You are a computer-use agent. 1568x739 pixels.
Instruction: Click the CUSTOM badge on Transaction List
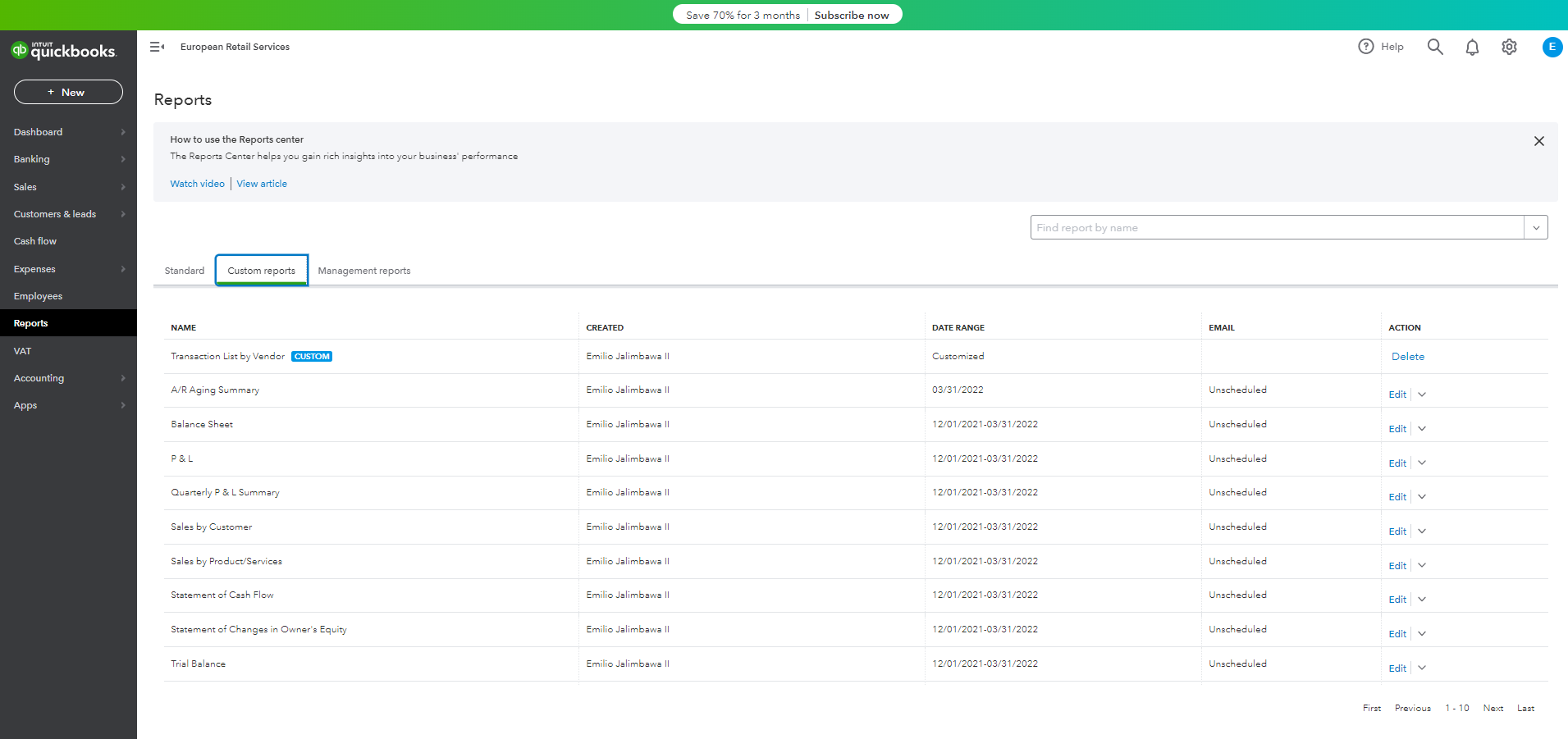coord(312,357)
